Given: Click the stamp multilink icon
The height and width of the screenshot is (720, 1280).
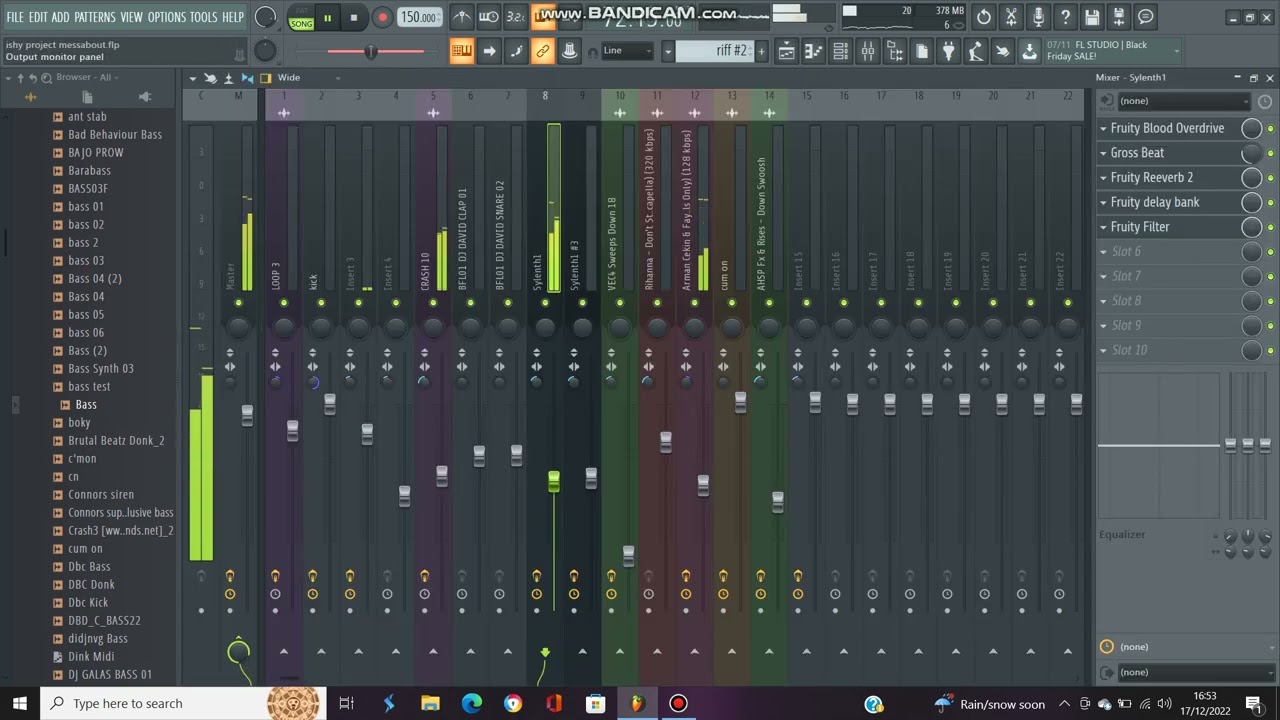Looking at the screenshot, I should tap(569, 51).
